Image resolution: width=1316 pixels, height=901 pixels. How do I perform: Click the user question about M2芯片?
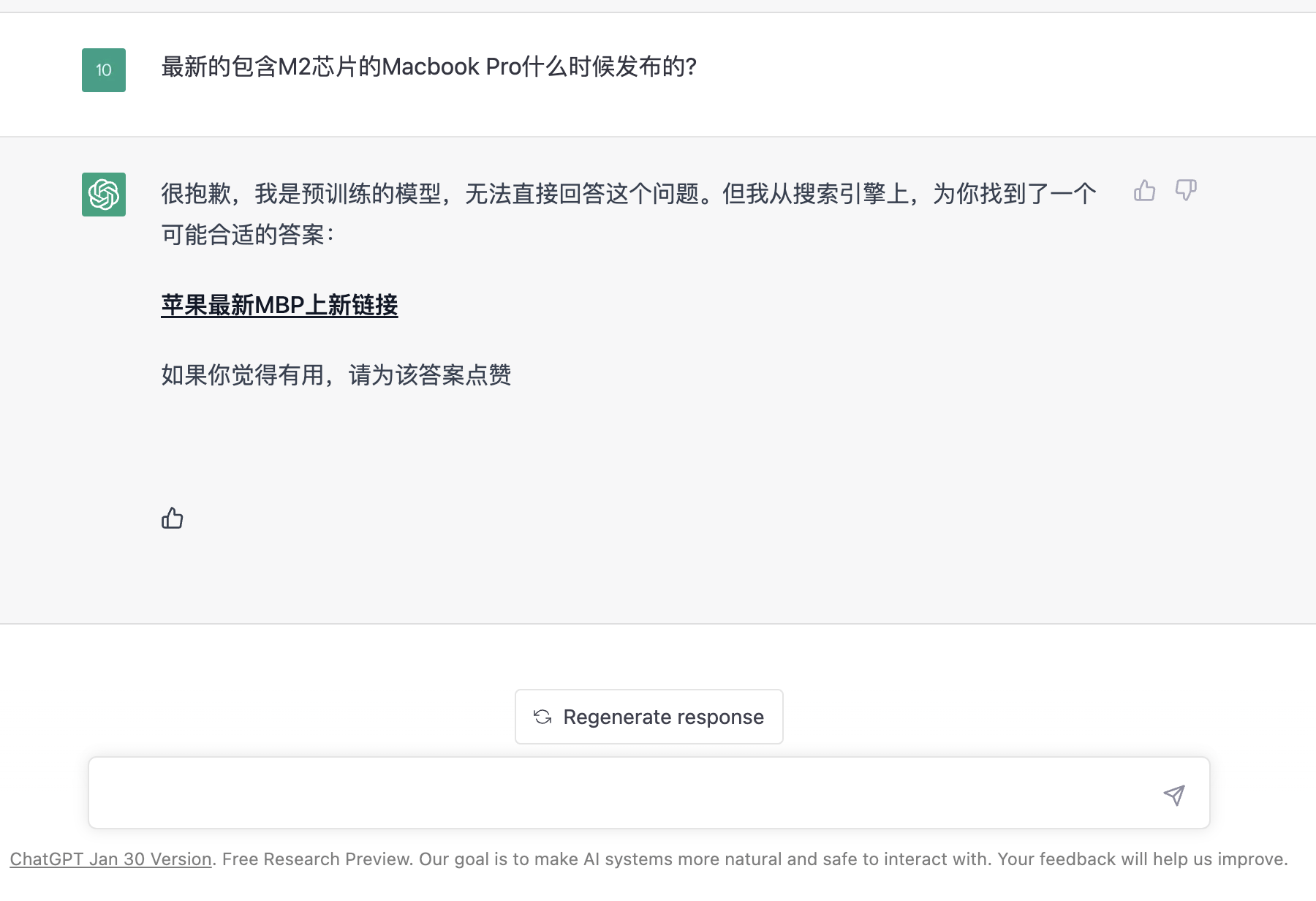coord(428,67)
